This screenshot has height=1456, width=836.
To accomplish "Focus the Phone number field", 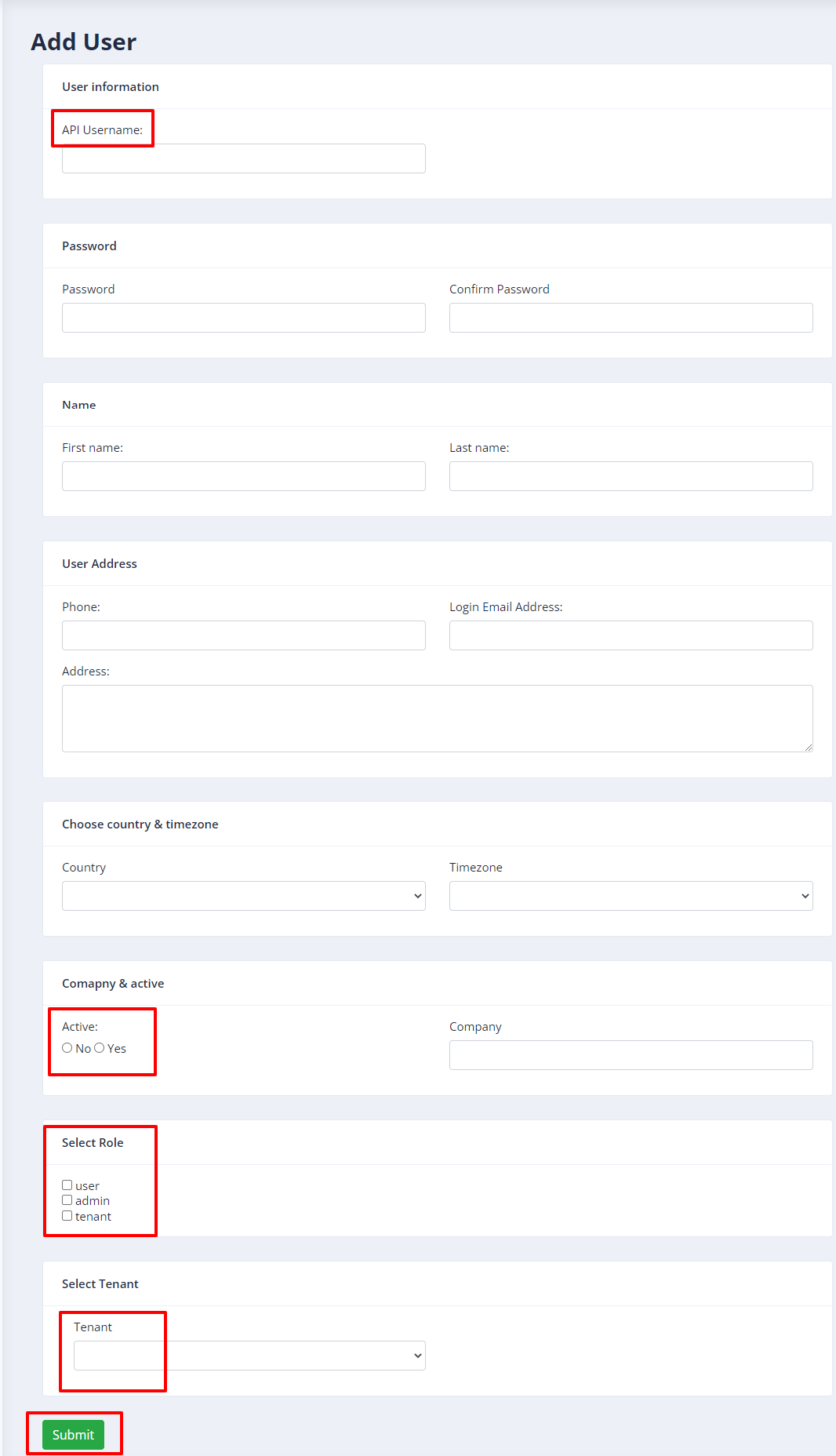I will pos(243,635).
